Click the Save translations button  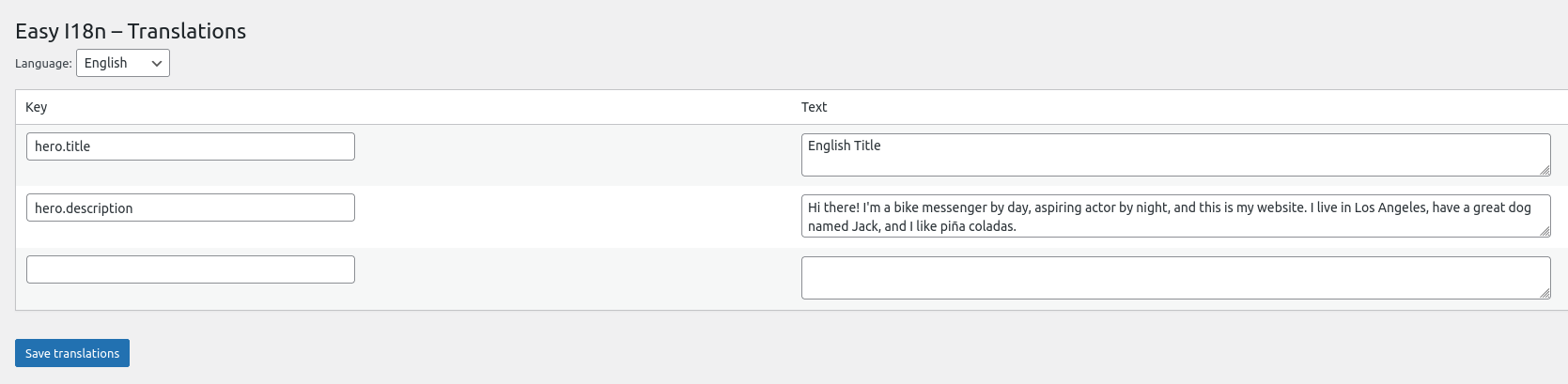tap(72, 353)
